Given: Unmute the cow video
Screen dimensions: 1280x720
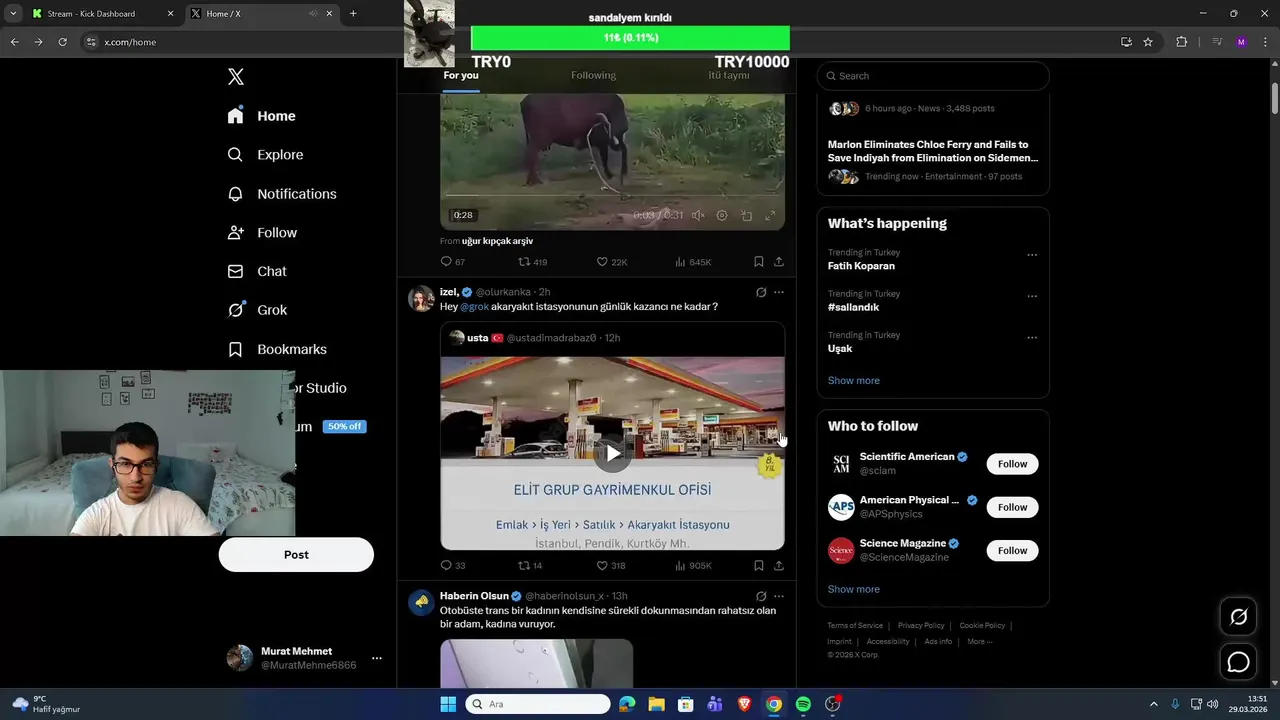Looking at the screenshot, I should click(x=698, y=215).
